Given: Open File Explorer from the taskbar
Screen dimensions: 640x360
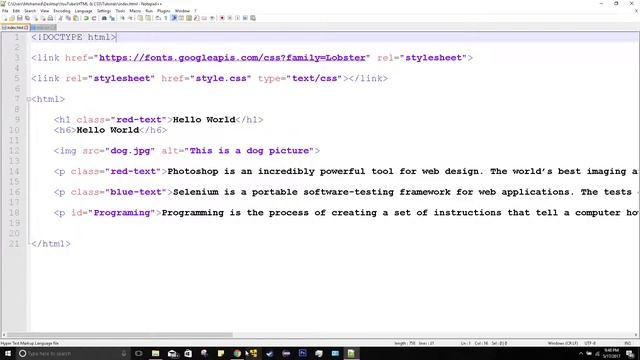Looking at the screenshot, I should [x=156, y=353].
